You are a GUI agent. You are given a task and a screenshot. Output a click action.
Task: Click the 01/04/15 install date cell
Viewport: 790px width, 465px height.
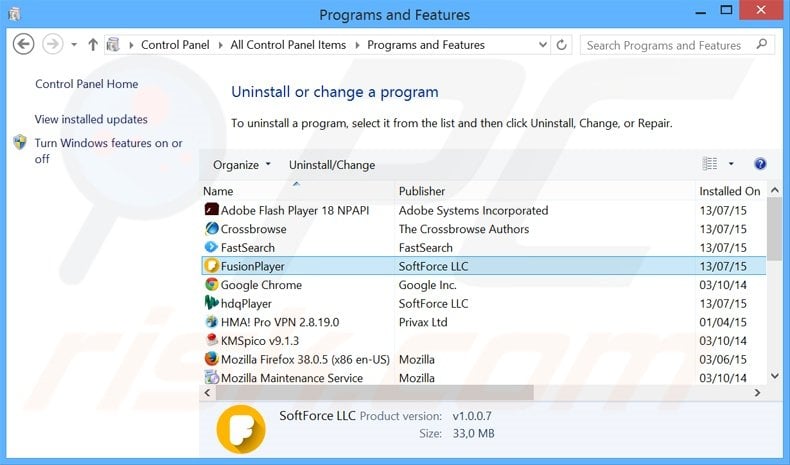point(722,322)
